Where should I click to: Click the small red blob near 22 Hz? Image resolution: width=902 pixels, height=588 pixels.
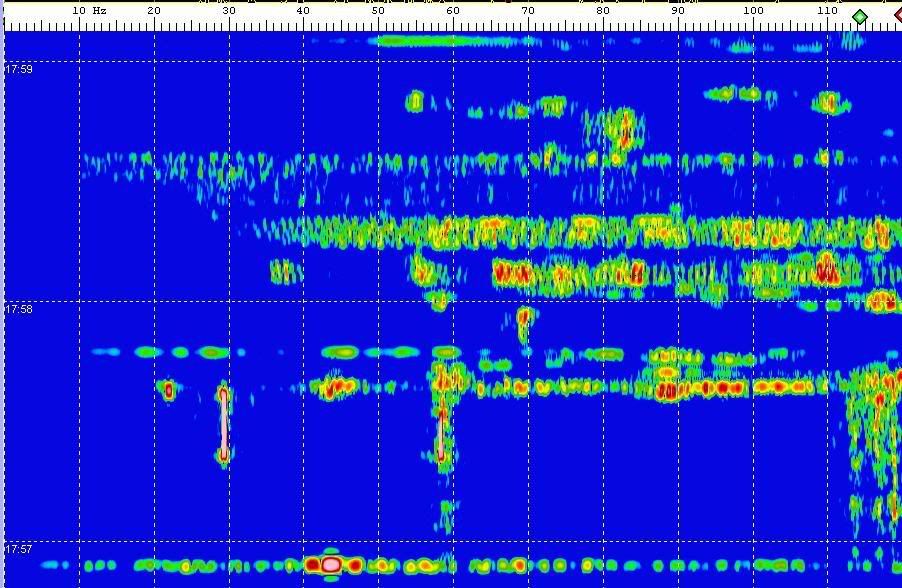tap(168, 389)
